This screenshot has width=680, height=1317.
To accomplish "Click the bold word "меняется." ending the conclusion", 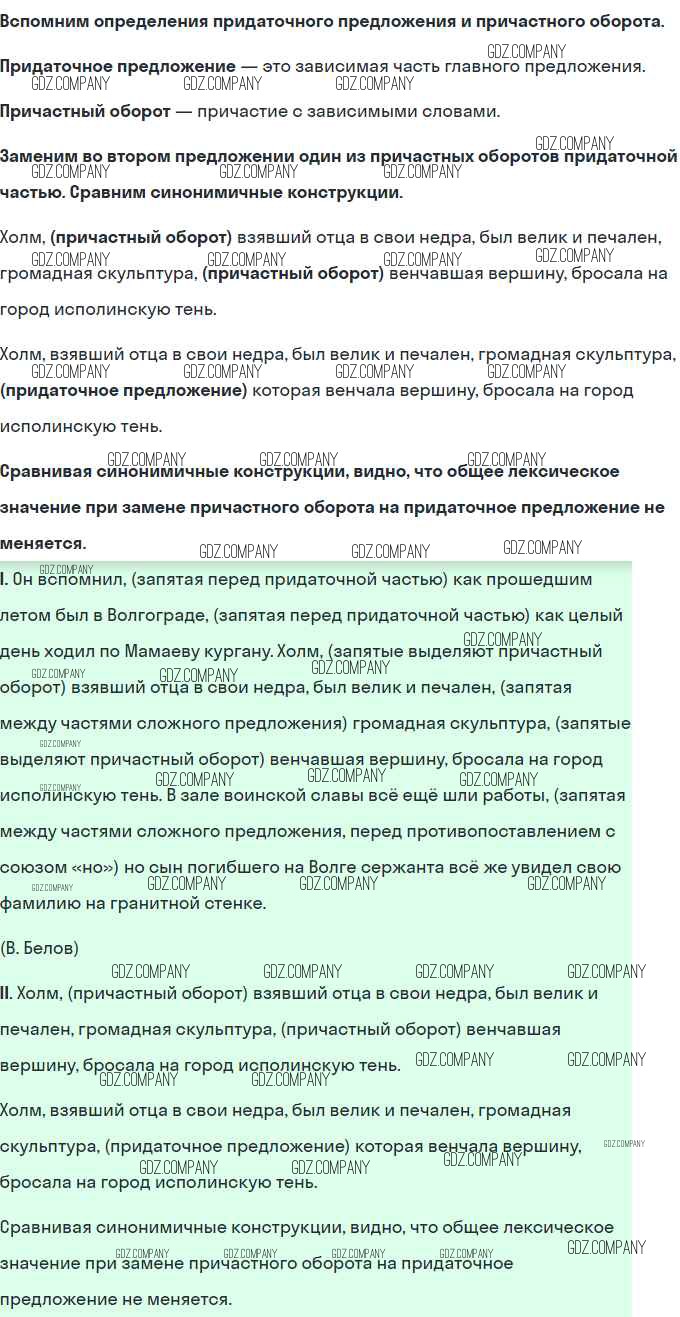I will coord(43,544).
